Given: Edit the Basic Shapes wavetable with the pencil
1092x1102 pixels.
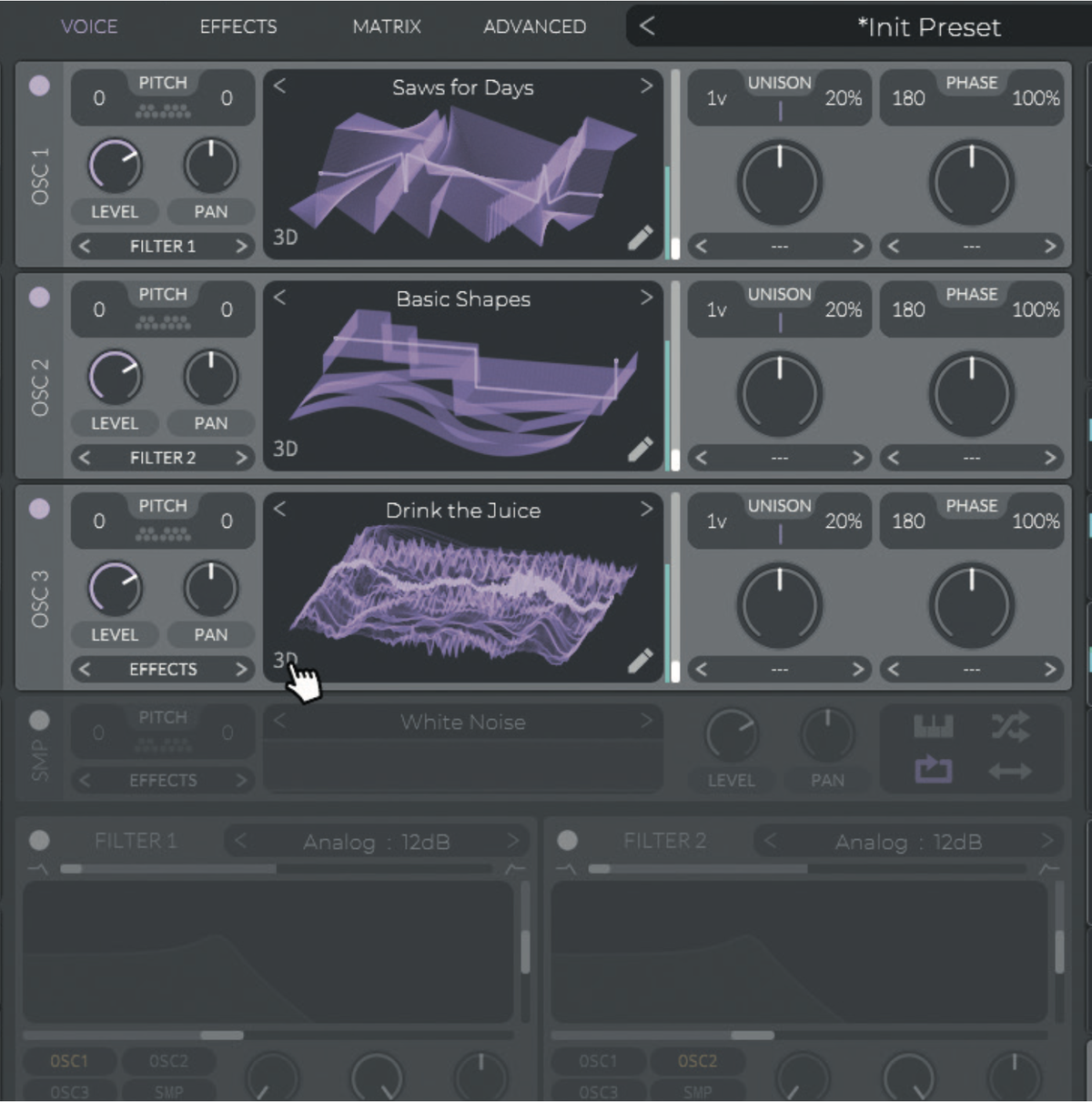Looking at the screenshot, I should (x=642, y=448).
